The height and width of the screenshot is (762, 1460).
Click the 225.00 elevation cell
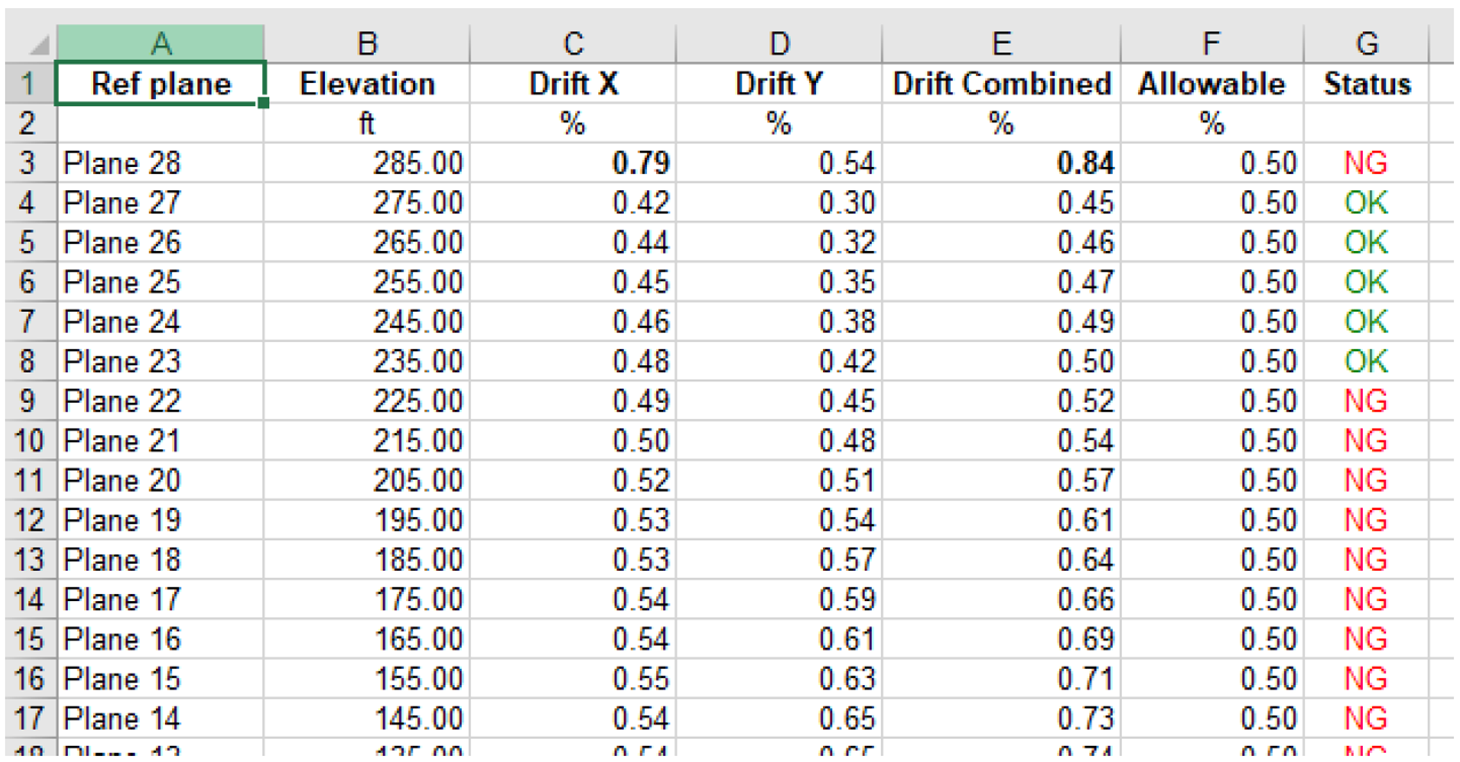click(367, 401)
